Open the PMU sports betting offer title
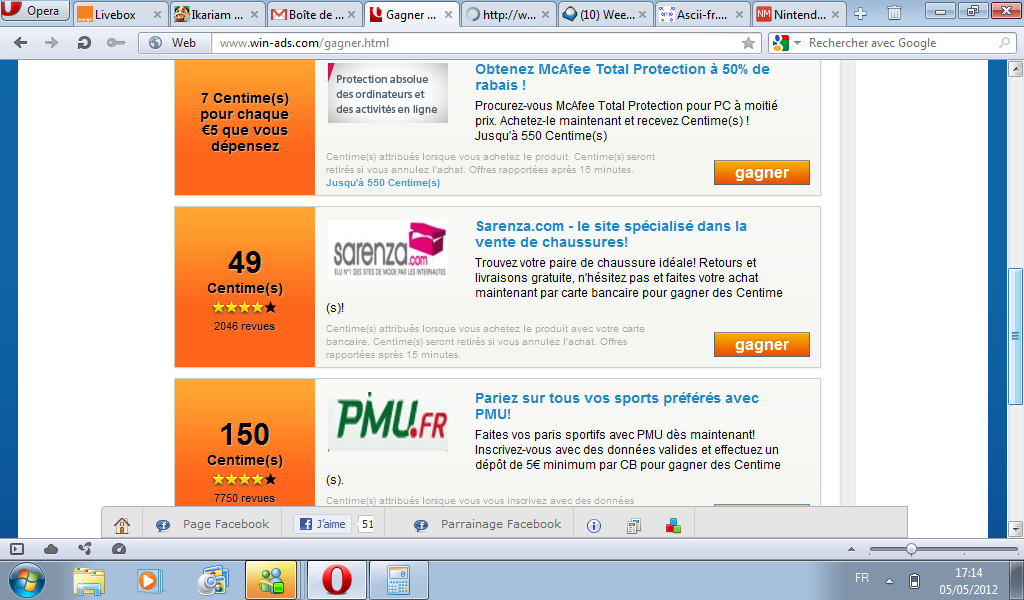The image size is (1024, 600). 616,405
